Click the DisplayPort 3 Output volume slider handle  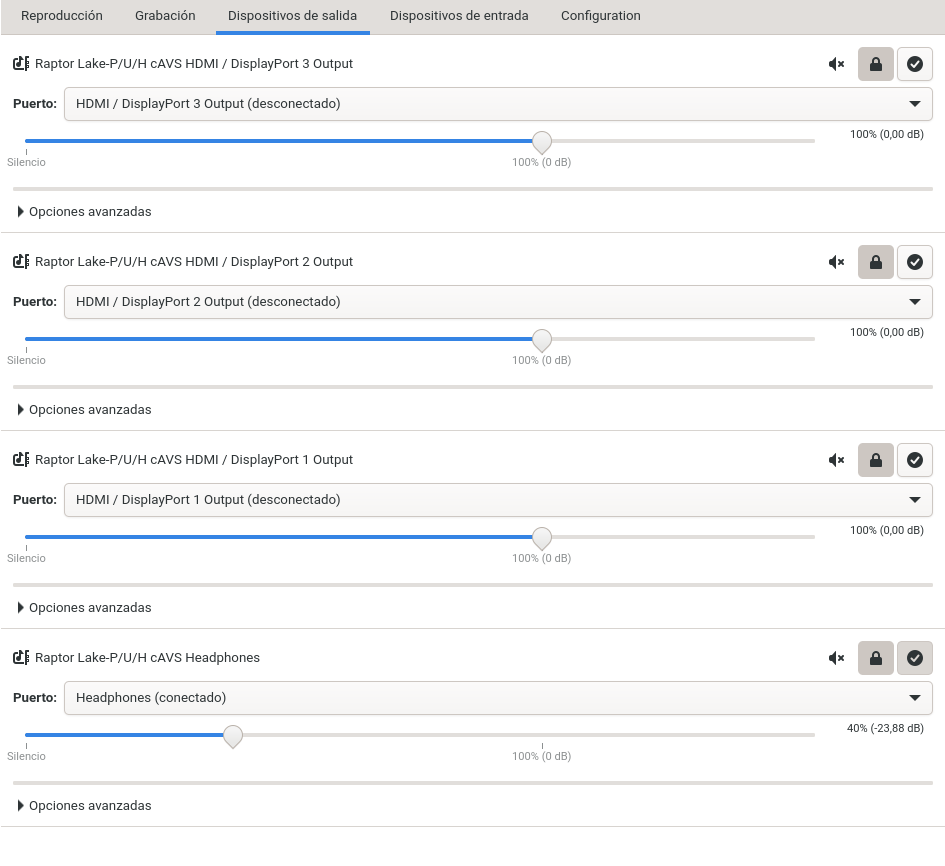[x=542, y=142]
